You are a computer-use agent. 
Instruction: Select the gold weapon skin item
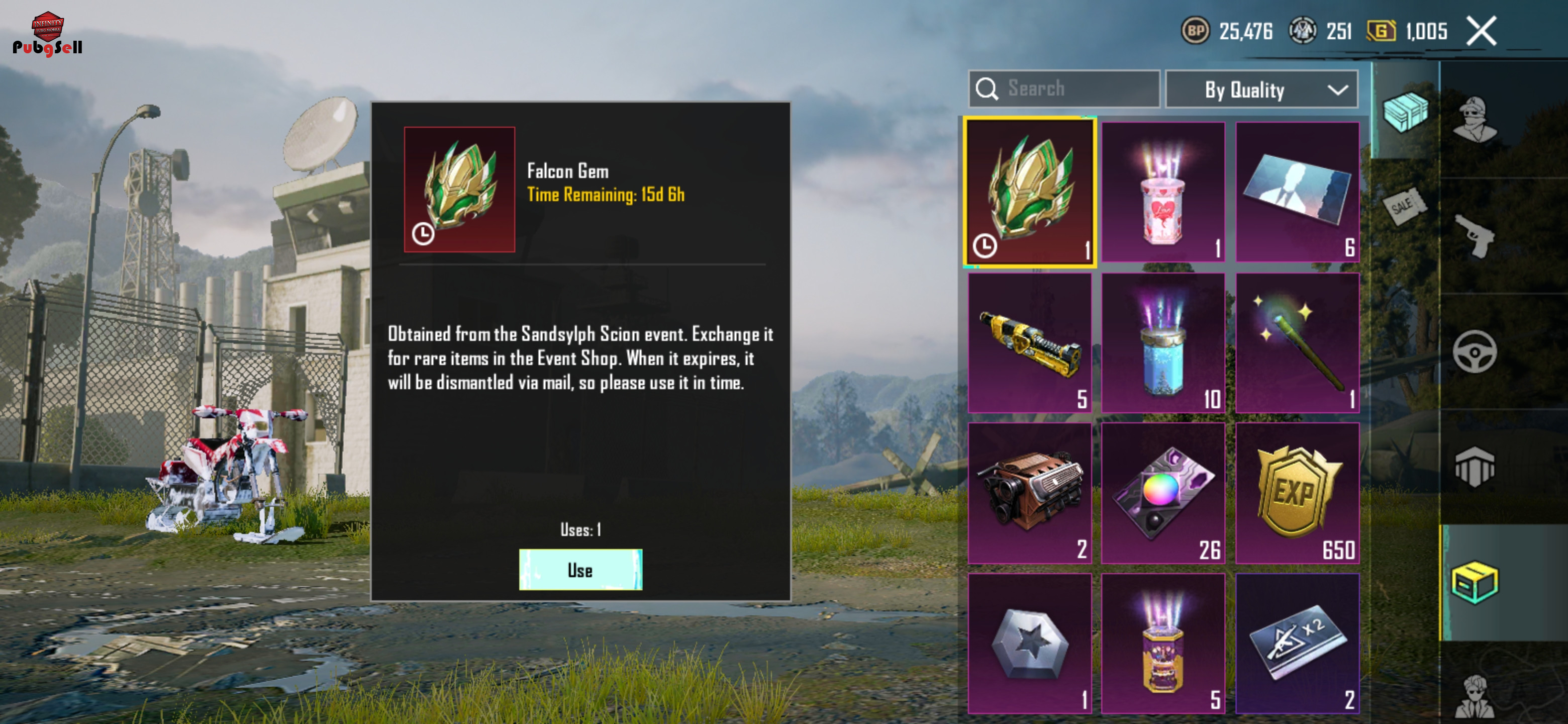[1030, 343]
